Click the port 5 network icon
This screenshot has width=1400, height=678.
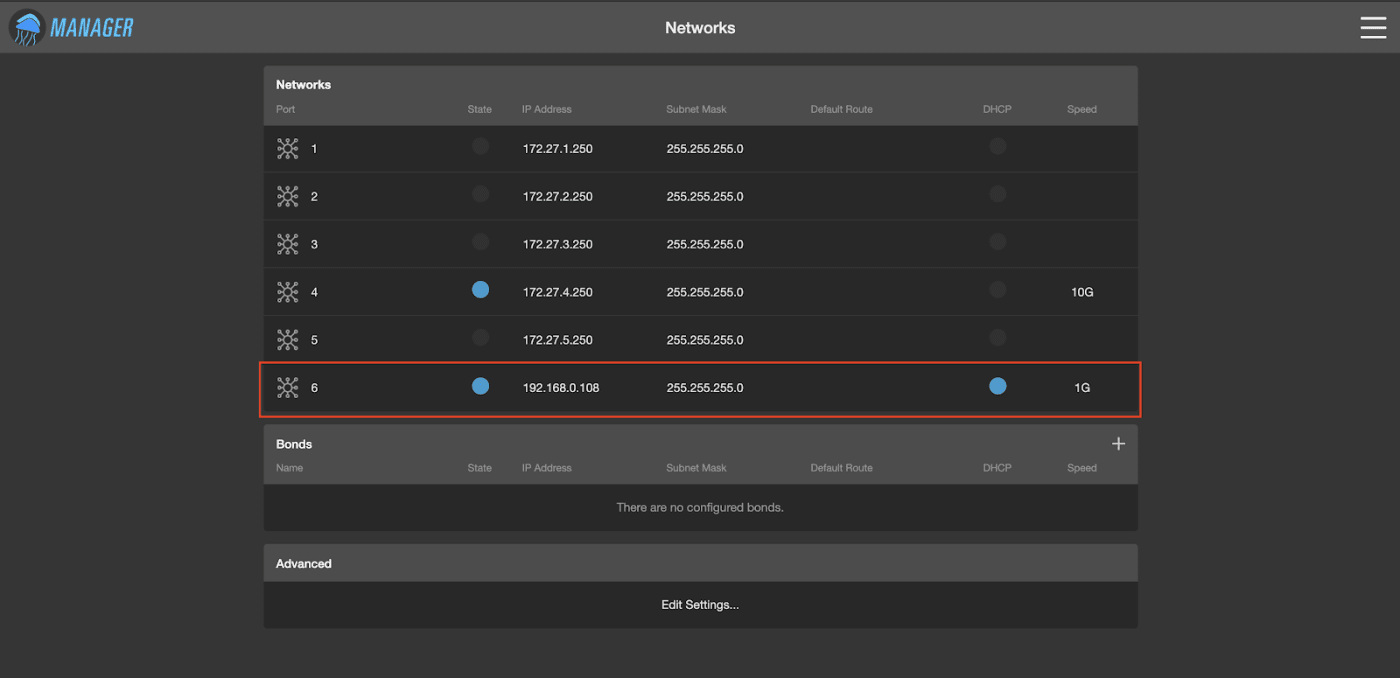[x=288, y=339]
